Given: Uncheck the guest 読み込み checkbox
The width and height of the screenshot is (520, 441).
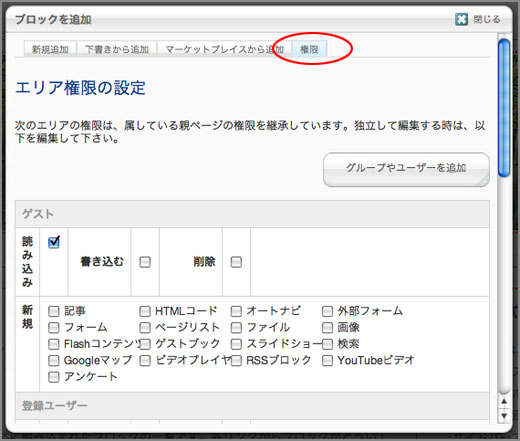Looking at the screenshot, I should 54,242.
